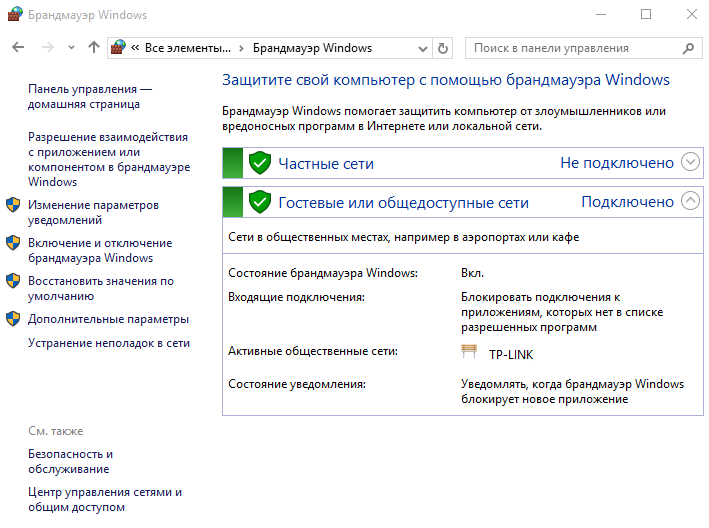Viewport: 709px width, 528px height.
Task: Click the Forward navigation arrow
Action: point(47,47)
